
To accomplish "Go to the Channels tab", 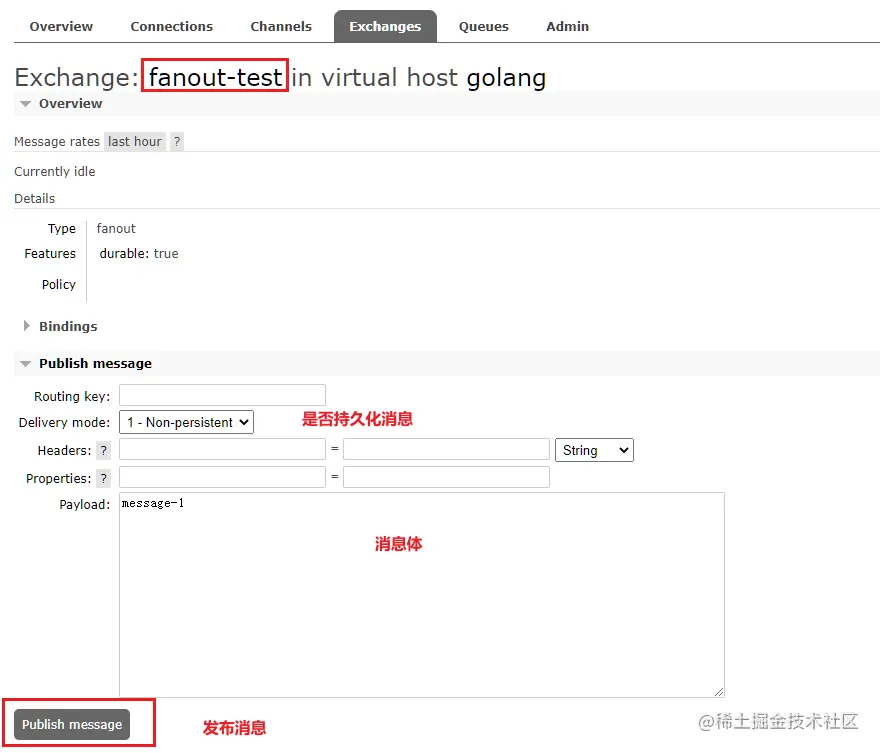I will (281, 26).
